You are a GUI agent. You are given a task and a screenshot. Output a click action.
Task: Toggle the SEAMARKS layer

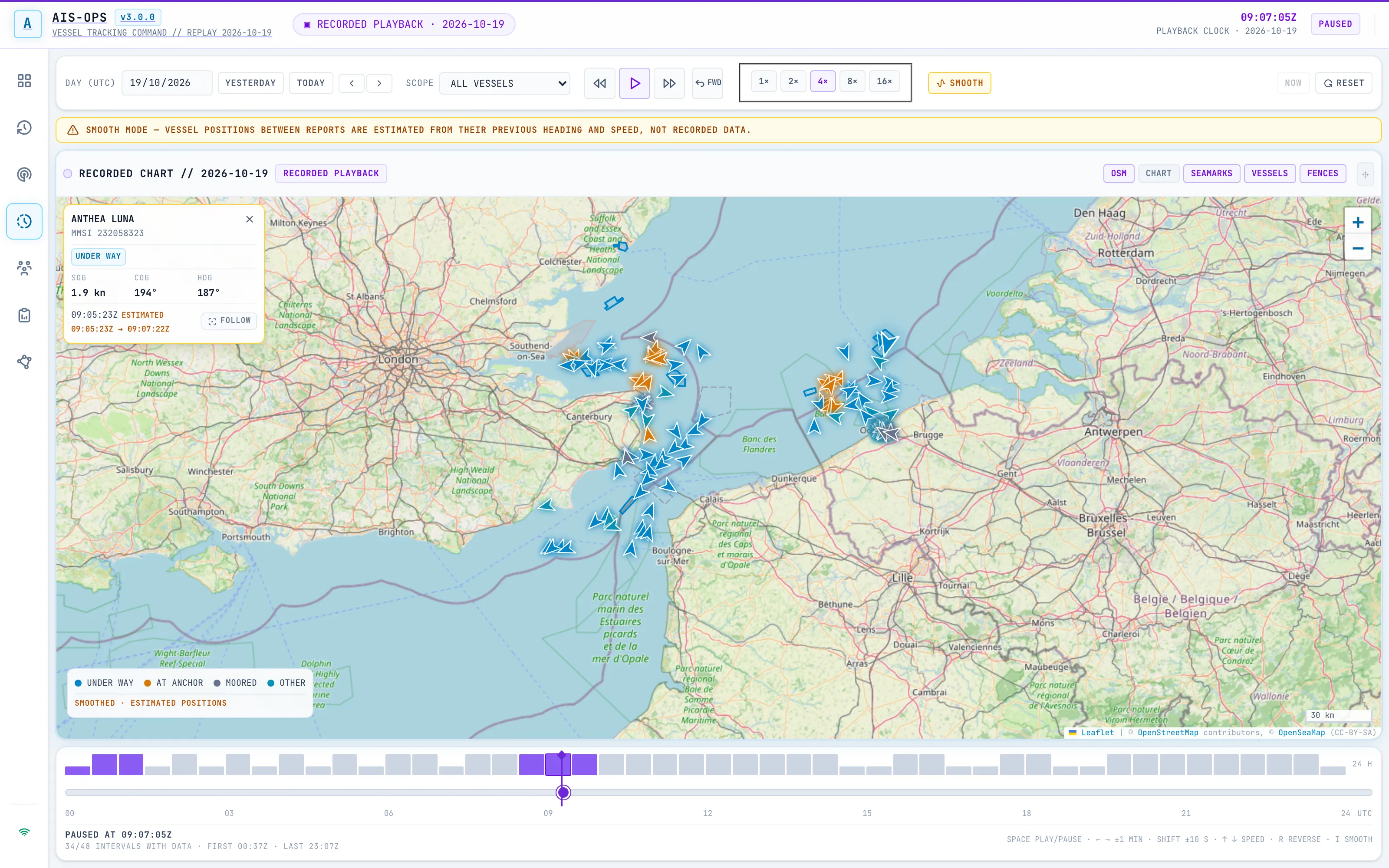(1211, 173)
